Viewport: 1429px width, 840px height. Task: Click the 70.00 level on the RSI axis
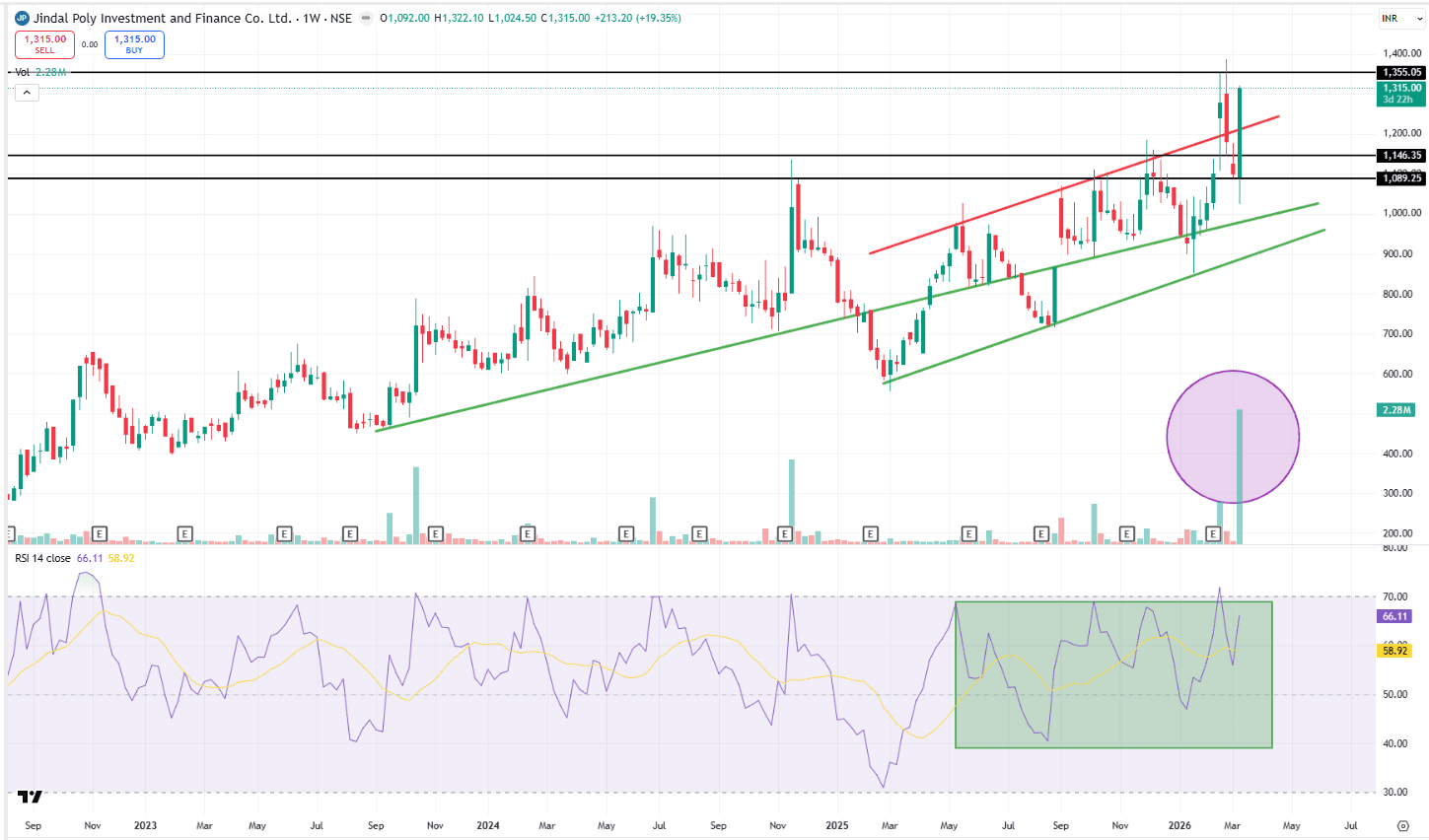pos(1394,596)
